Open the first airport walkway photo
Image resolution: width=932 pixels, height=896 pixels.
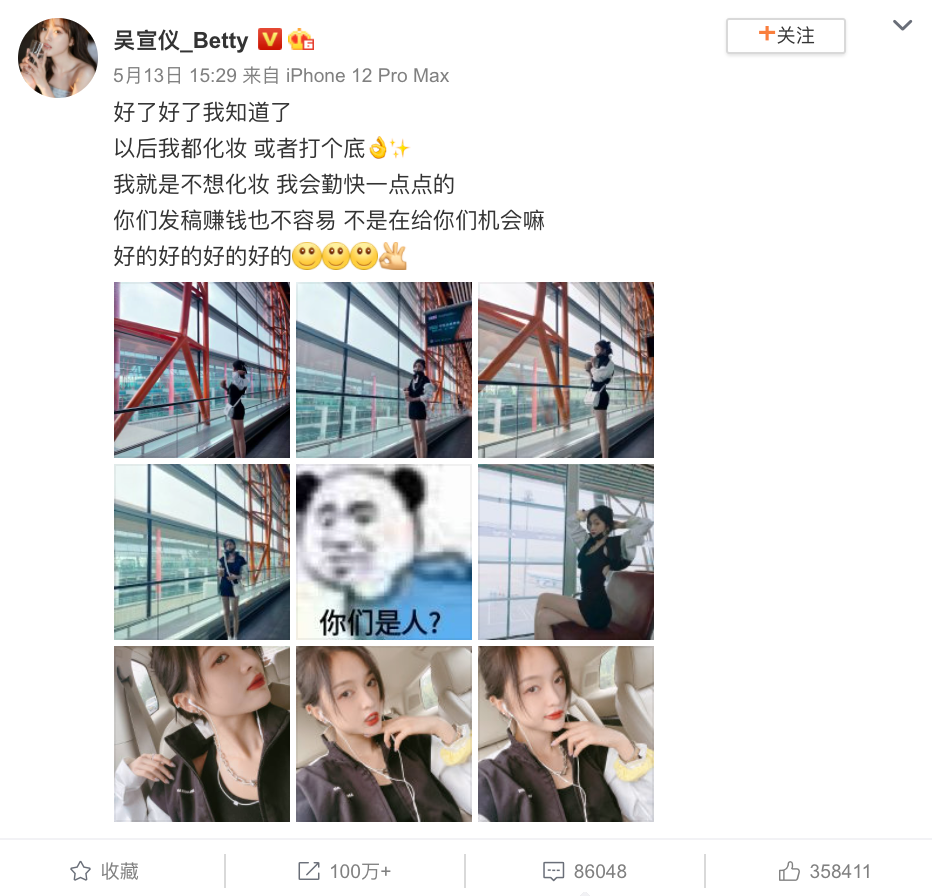pyautogui.click(x=202, y=370)
